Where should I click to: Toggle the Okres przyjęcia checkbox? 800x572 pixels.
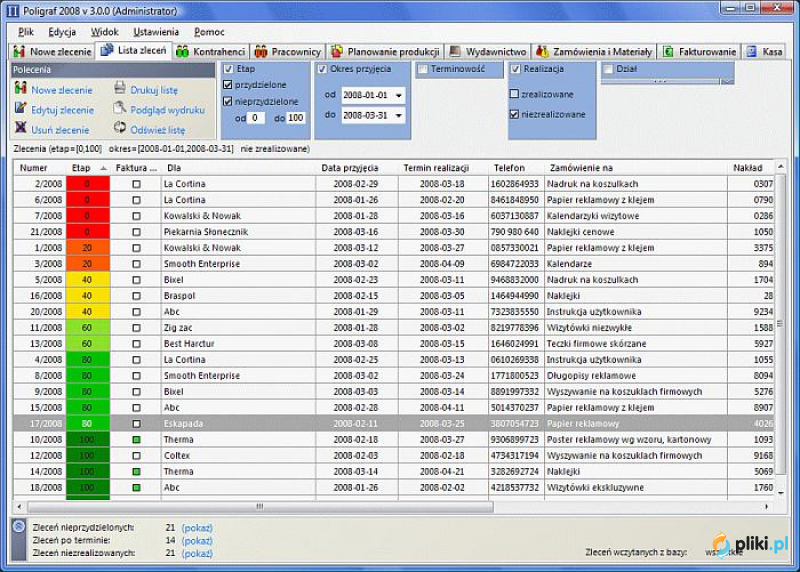point(322,69)
